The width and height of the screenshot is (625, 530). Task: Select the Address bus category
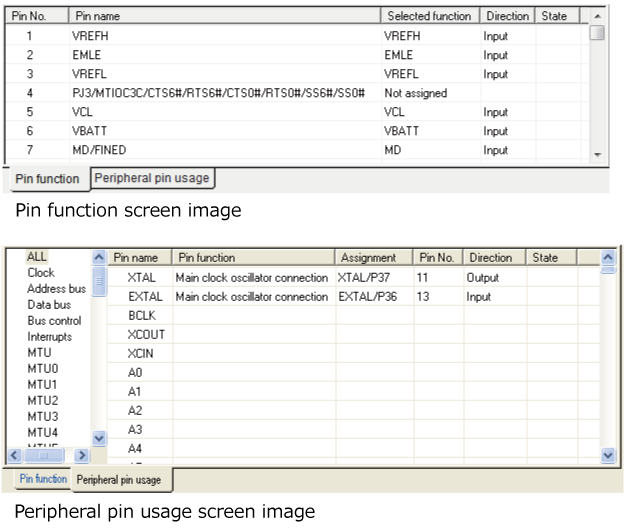coord(56,289)
